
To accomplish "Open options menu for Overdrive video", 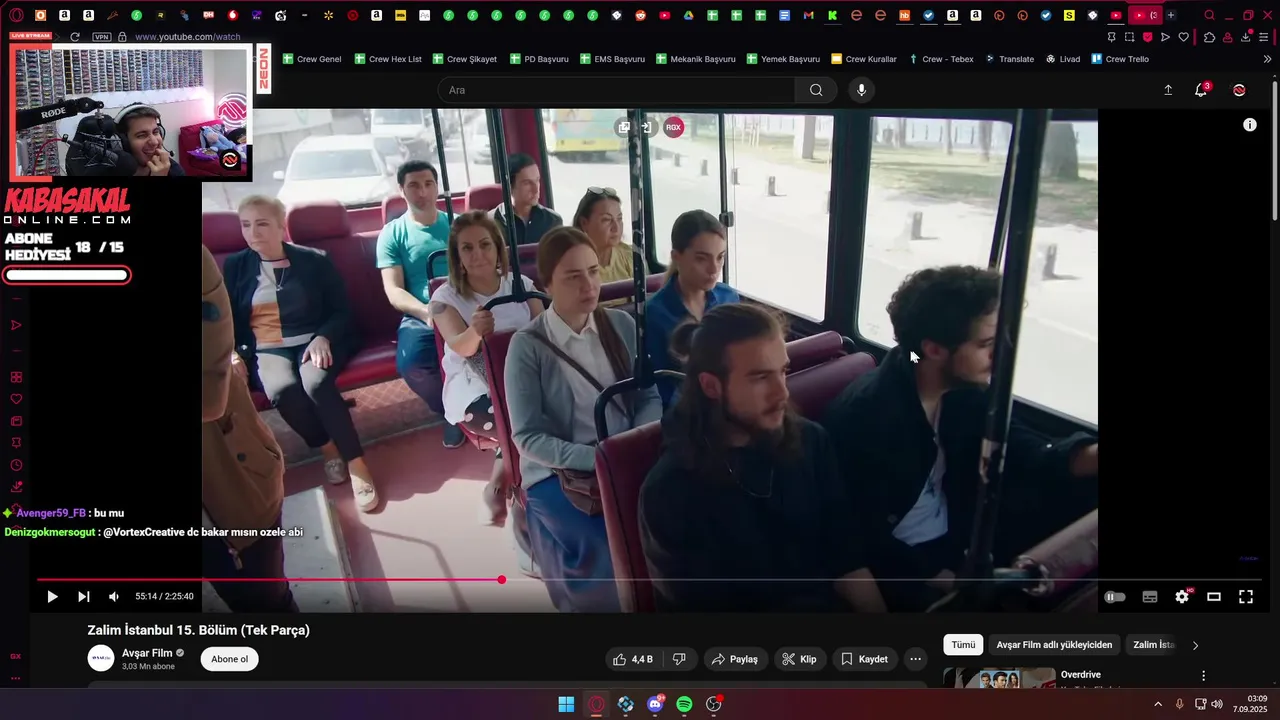I will click(x=1203, y=676).
